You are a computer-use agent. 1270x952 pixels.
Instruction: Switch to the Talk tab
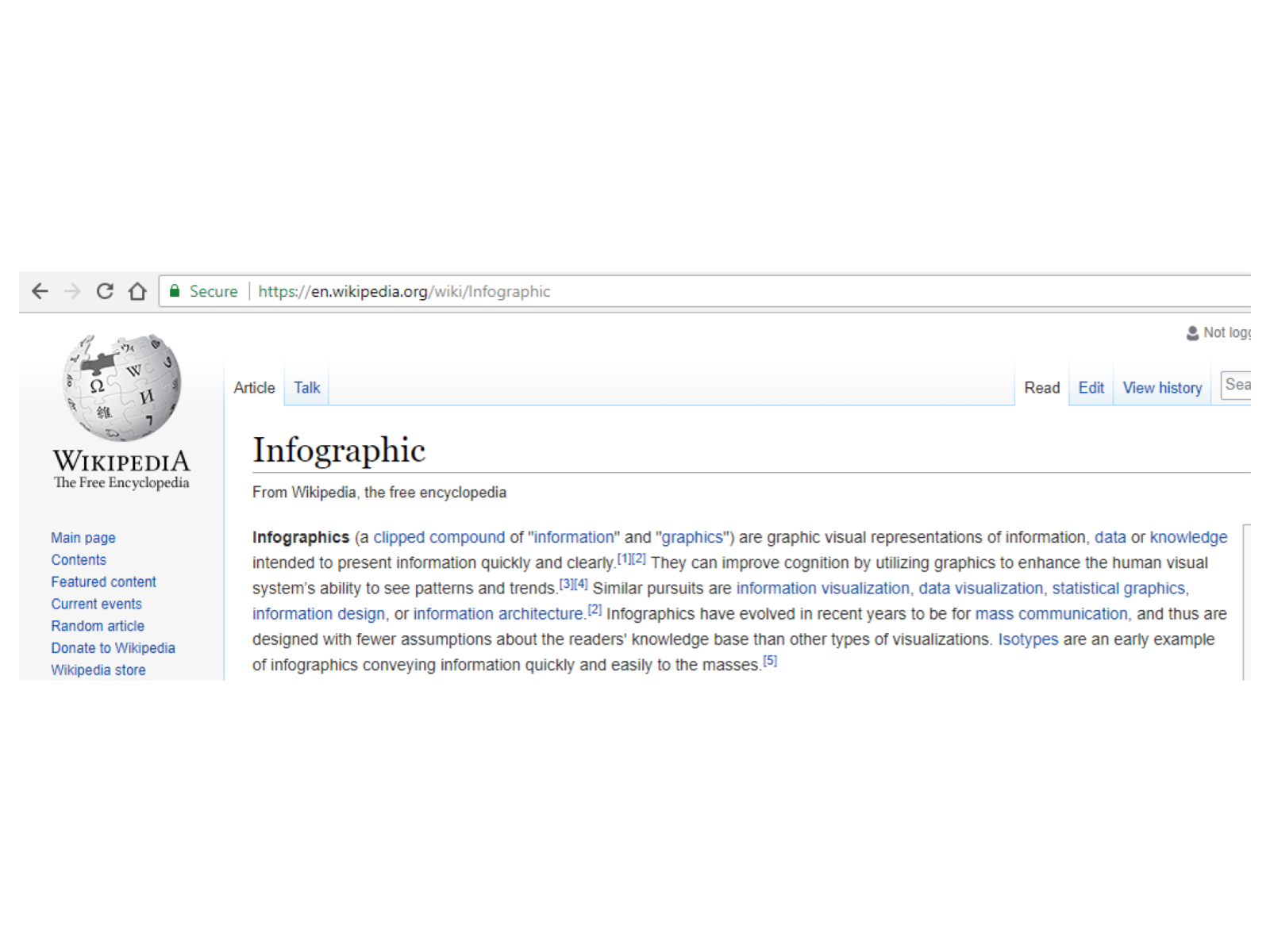[x=306, y=388]
